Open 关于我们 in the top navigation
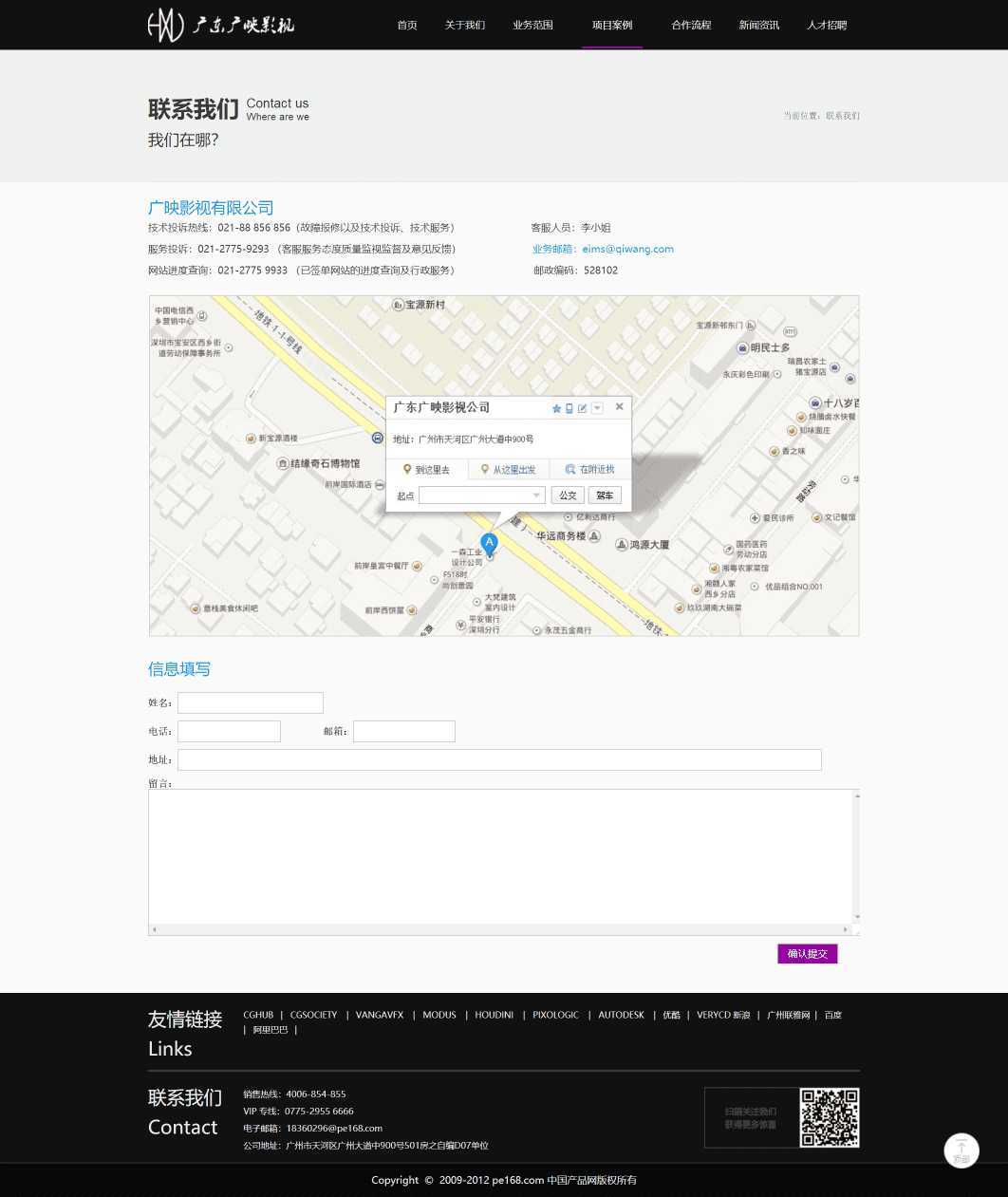Viewport: 1008px width, 1197px height. point(464,25)
